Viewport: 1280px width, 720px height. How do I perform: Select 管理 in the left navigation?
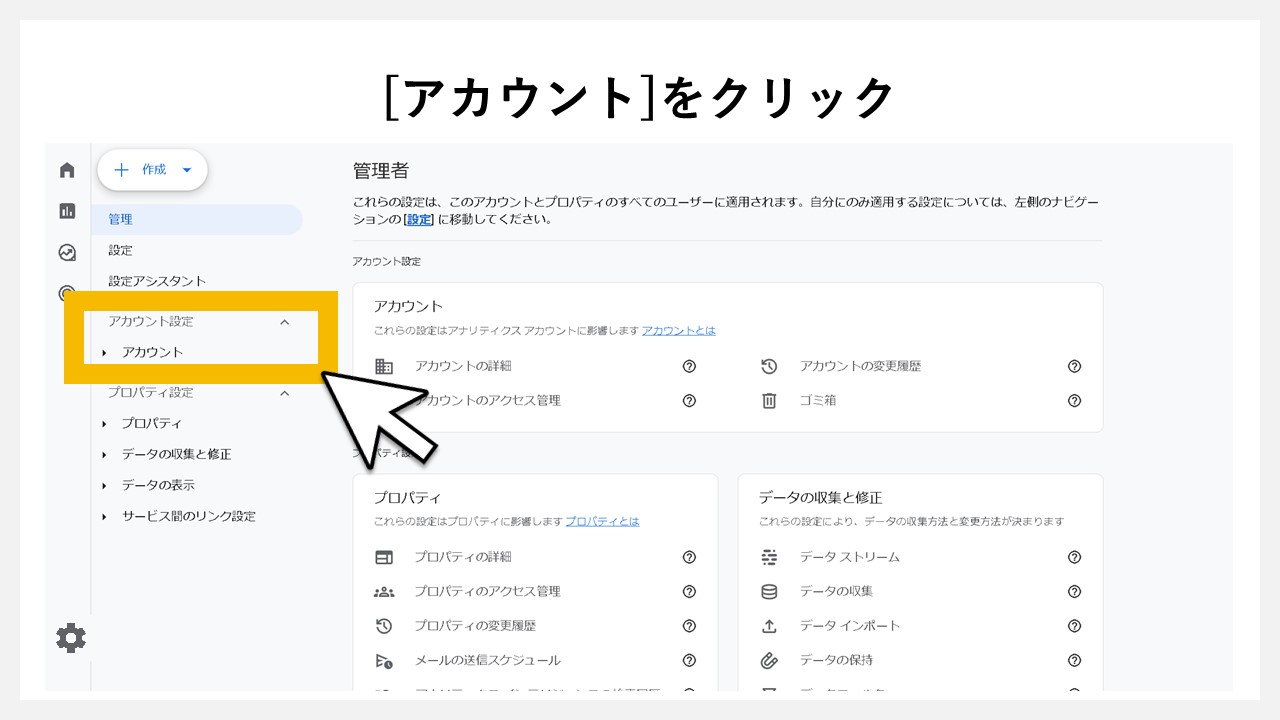(120, 219)
